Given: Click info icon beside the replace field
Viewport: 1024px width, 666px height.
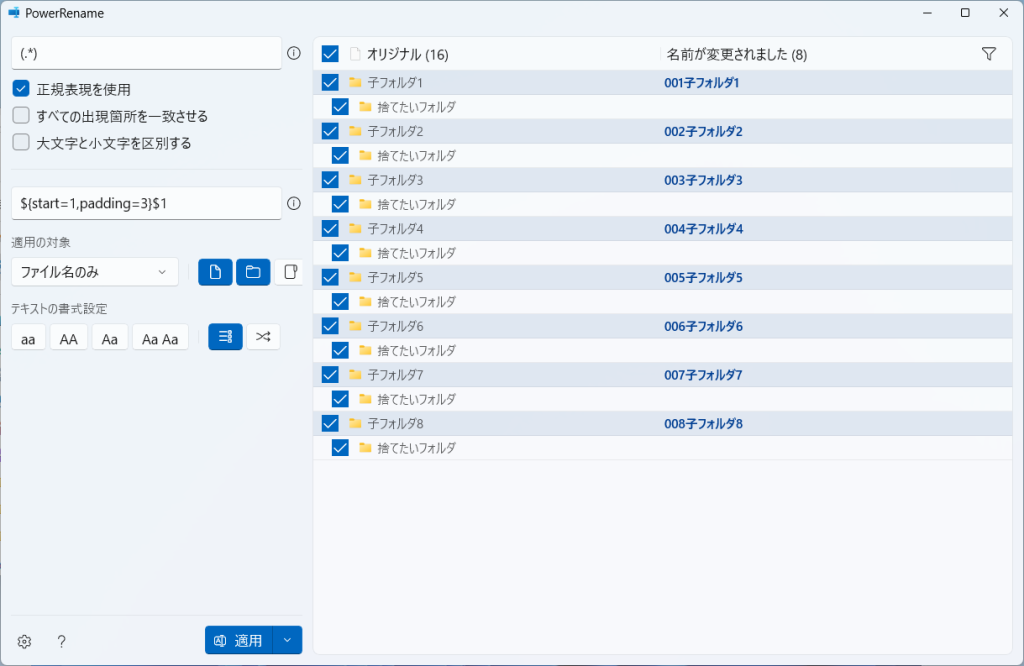Looking at the screenshot, I should (x=294, y=203).
